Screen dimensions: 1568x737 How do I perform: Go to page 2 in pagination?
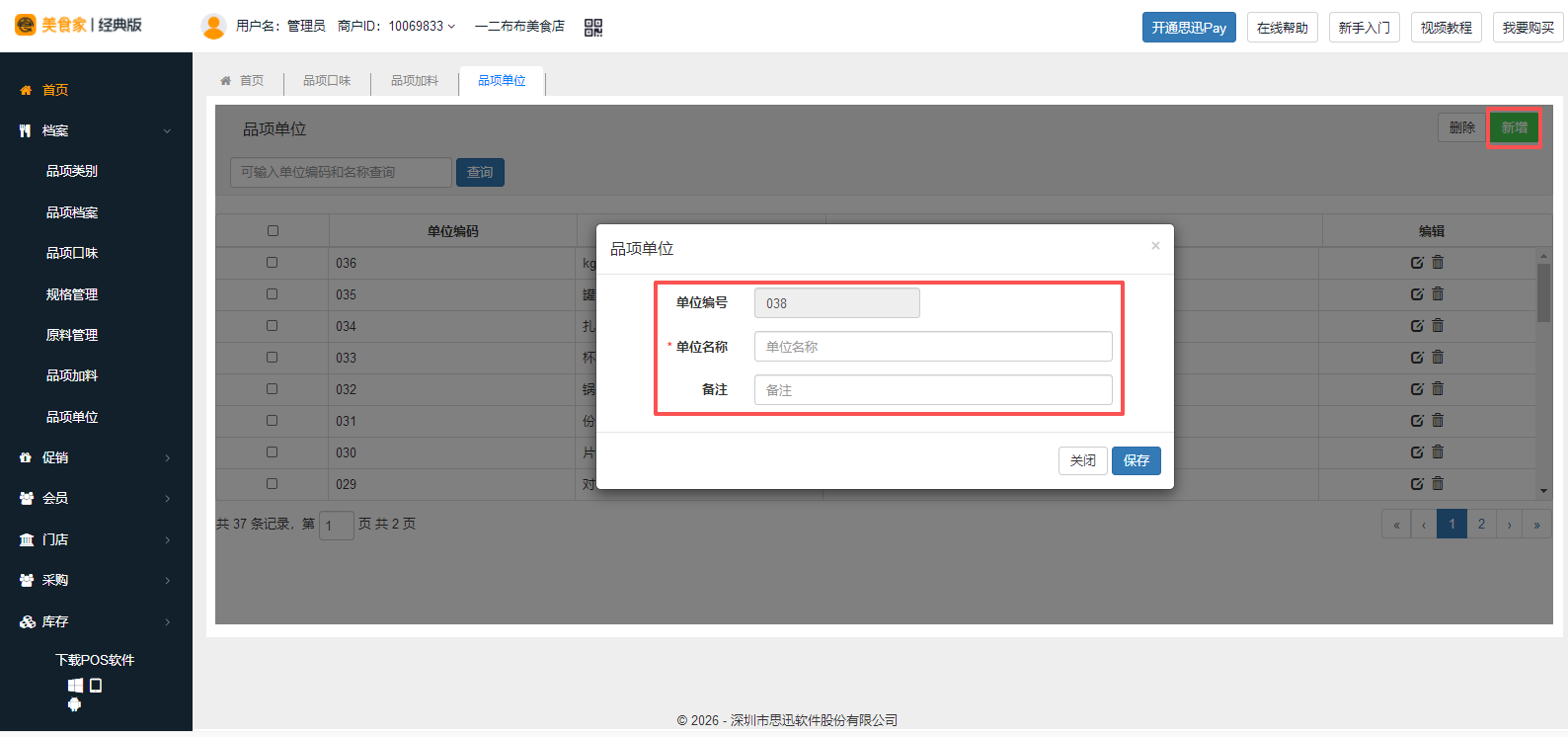pyautogui.click(x=1481, y=525)
